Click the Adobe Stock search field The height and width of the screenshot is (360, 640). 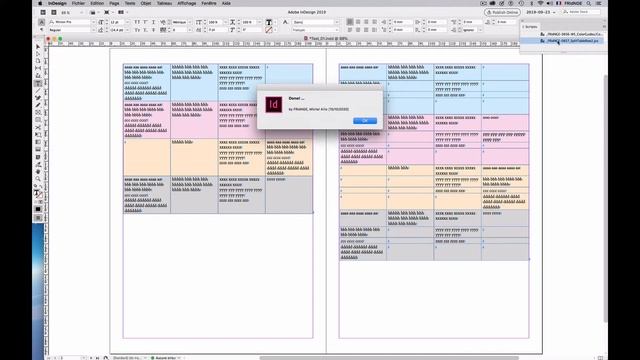pos(581,12)
